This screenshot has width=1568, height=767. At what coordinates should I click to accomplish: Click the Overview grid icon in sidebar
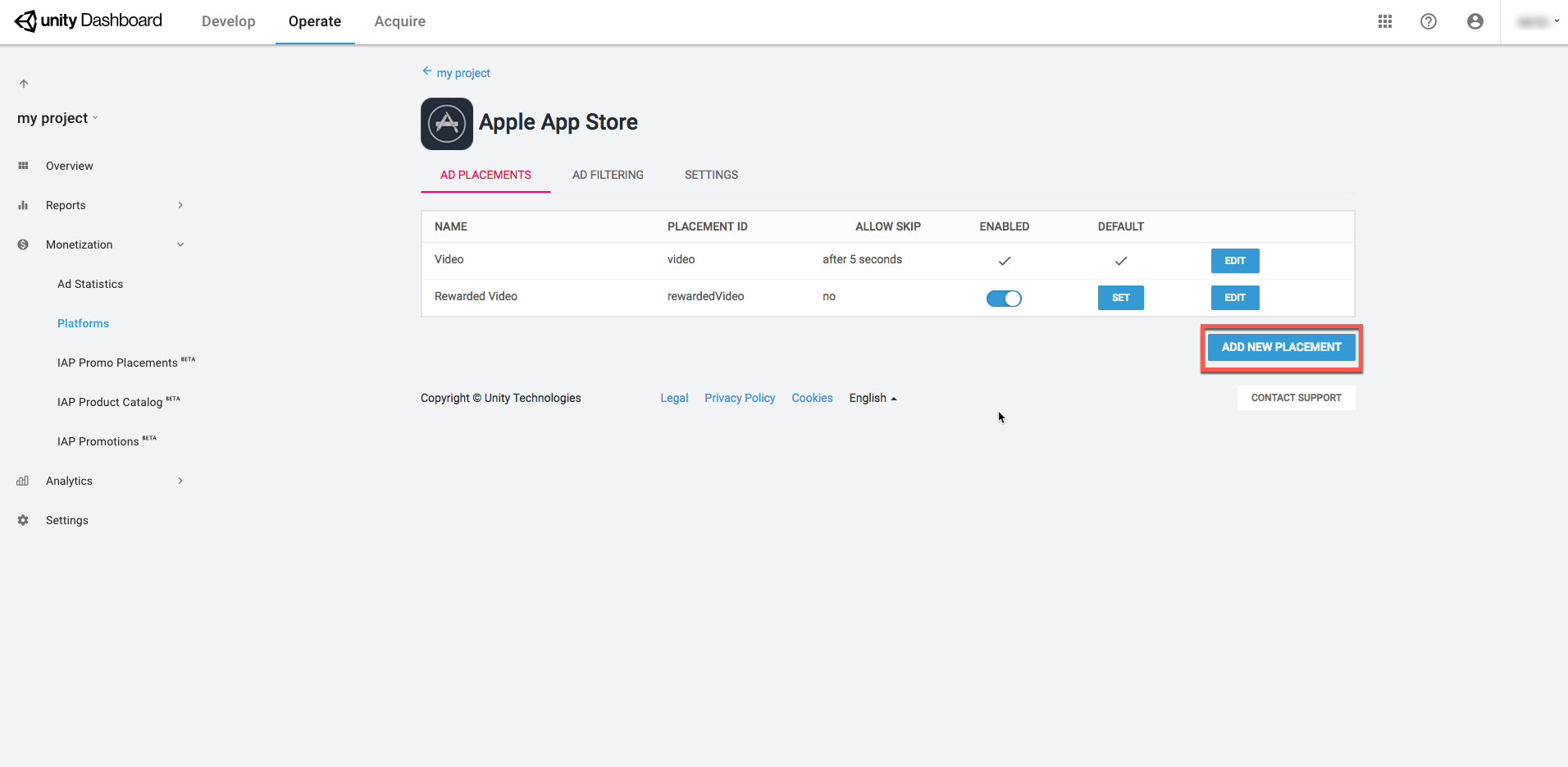click(x=23, y=166)
